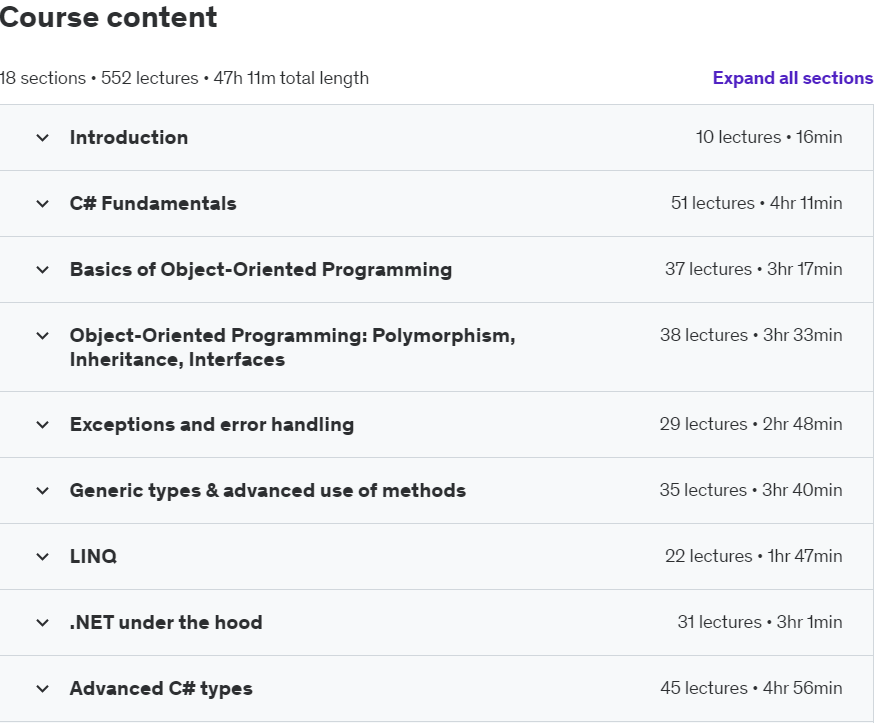Open the C# Fundamentals section heading
The width and height of the screenshot is (875, 723).
[x=153, y=204]
